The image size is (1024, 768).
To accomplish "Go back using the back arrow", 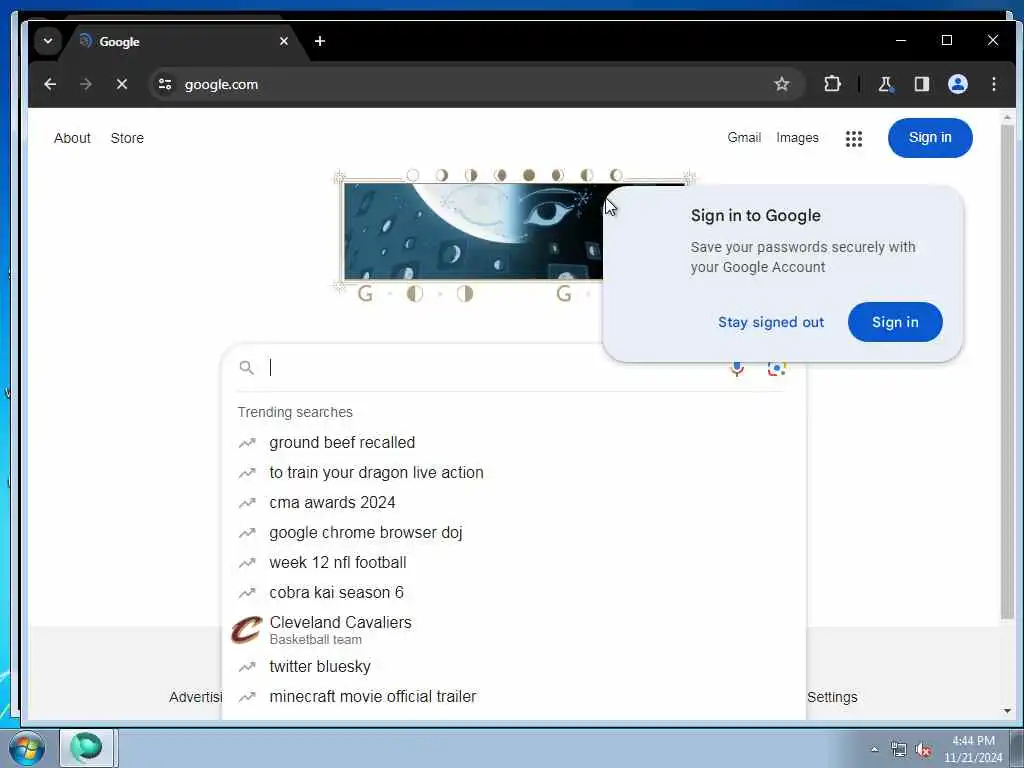I will [x=50, y=84].
